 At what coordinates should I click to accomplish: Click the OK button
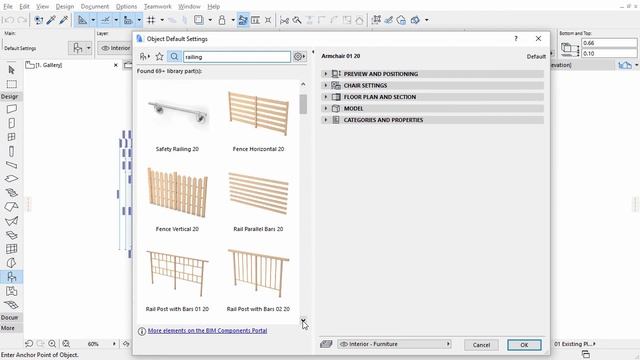tap(524, 345)
